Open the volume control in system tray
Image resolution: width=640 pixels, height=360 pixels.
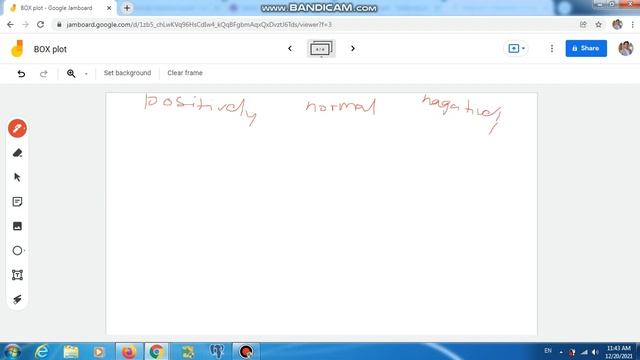click(x=595, y=352)
